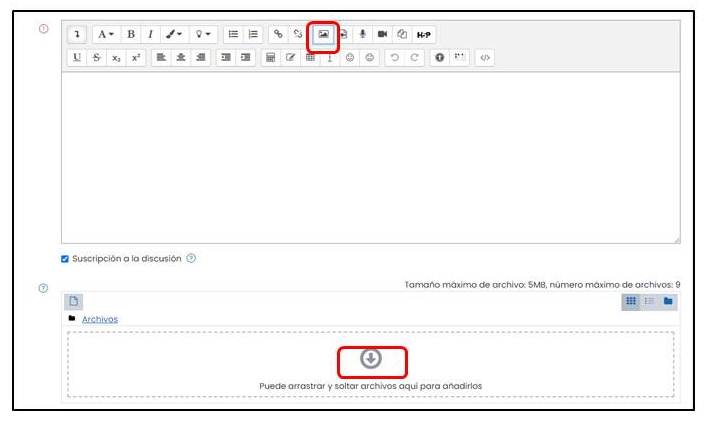Click the record audio microphone icon
This screenshot has height=426, width=705.
[363, 34]
